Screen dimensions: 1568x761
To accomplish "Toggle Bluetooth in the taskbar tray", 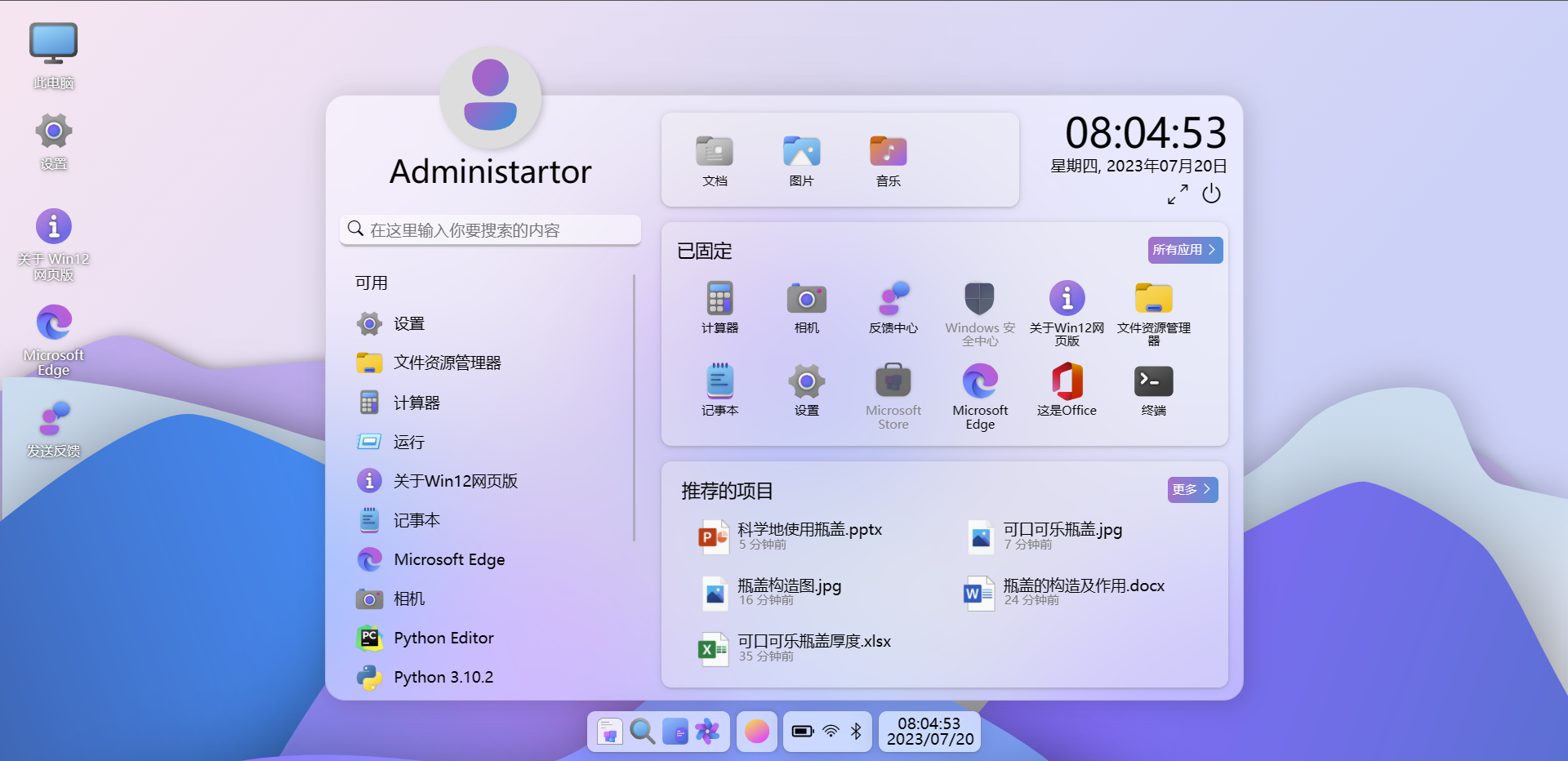I will (857, 732).
